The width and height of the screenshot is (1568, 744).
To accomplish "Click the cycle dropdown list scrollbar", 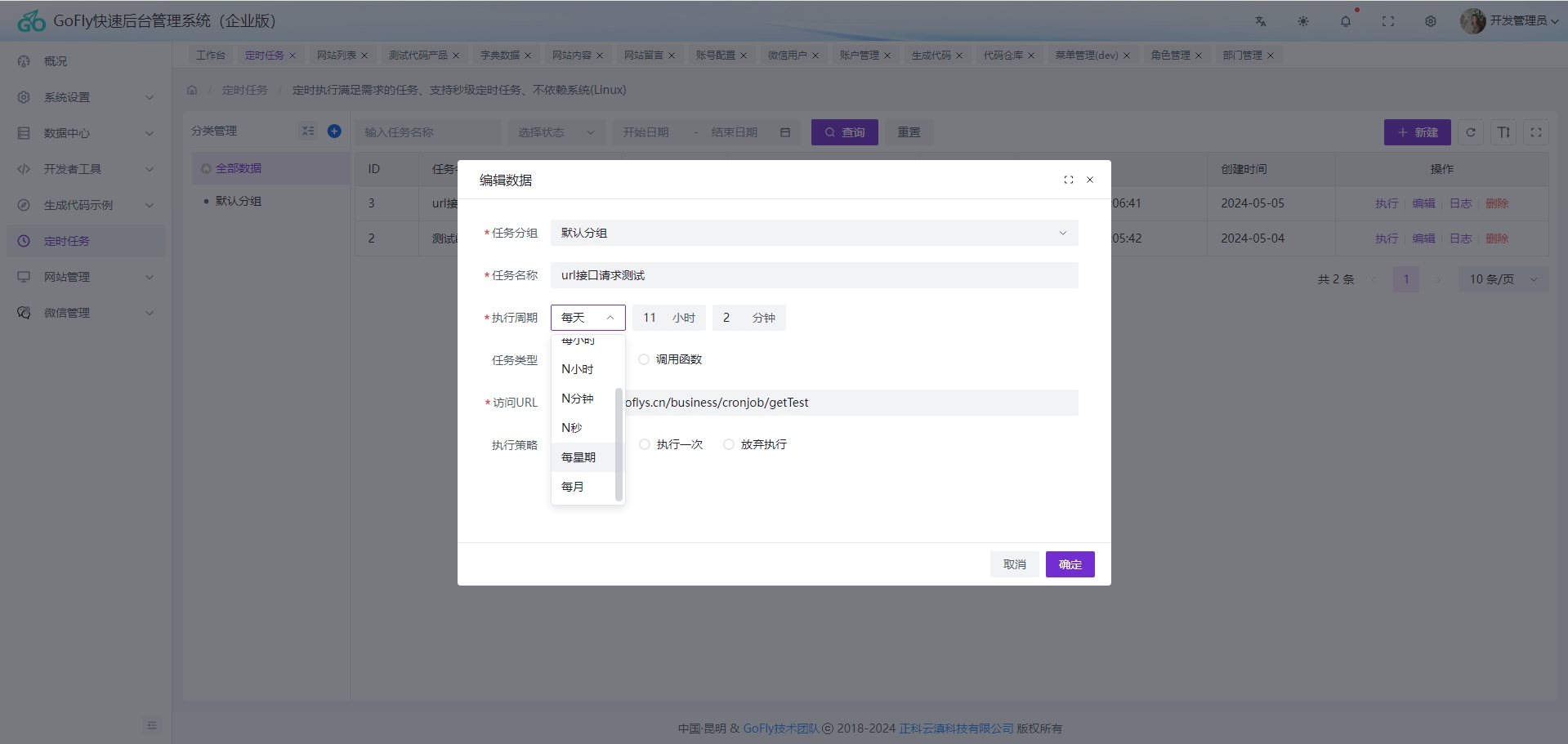I will pyautogui.click(x=619, y=444).
